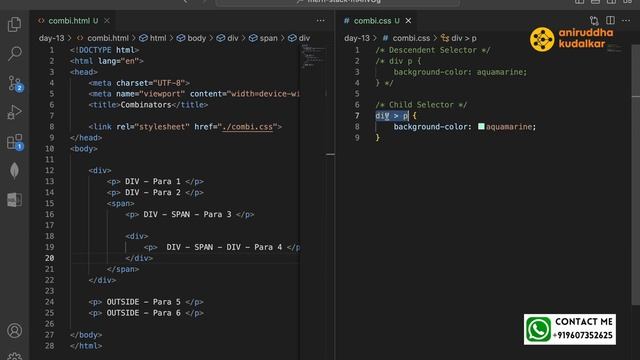This screenshot has height=360, width=640.
Task: Click 'background-color' property on CSS line 8
Action: (x=430, y=127)
